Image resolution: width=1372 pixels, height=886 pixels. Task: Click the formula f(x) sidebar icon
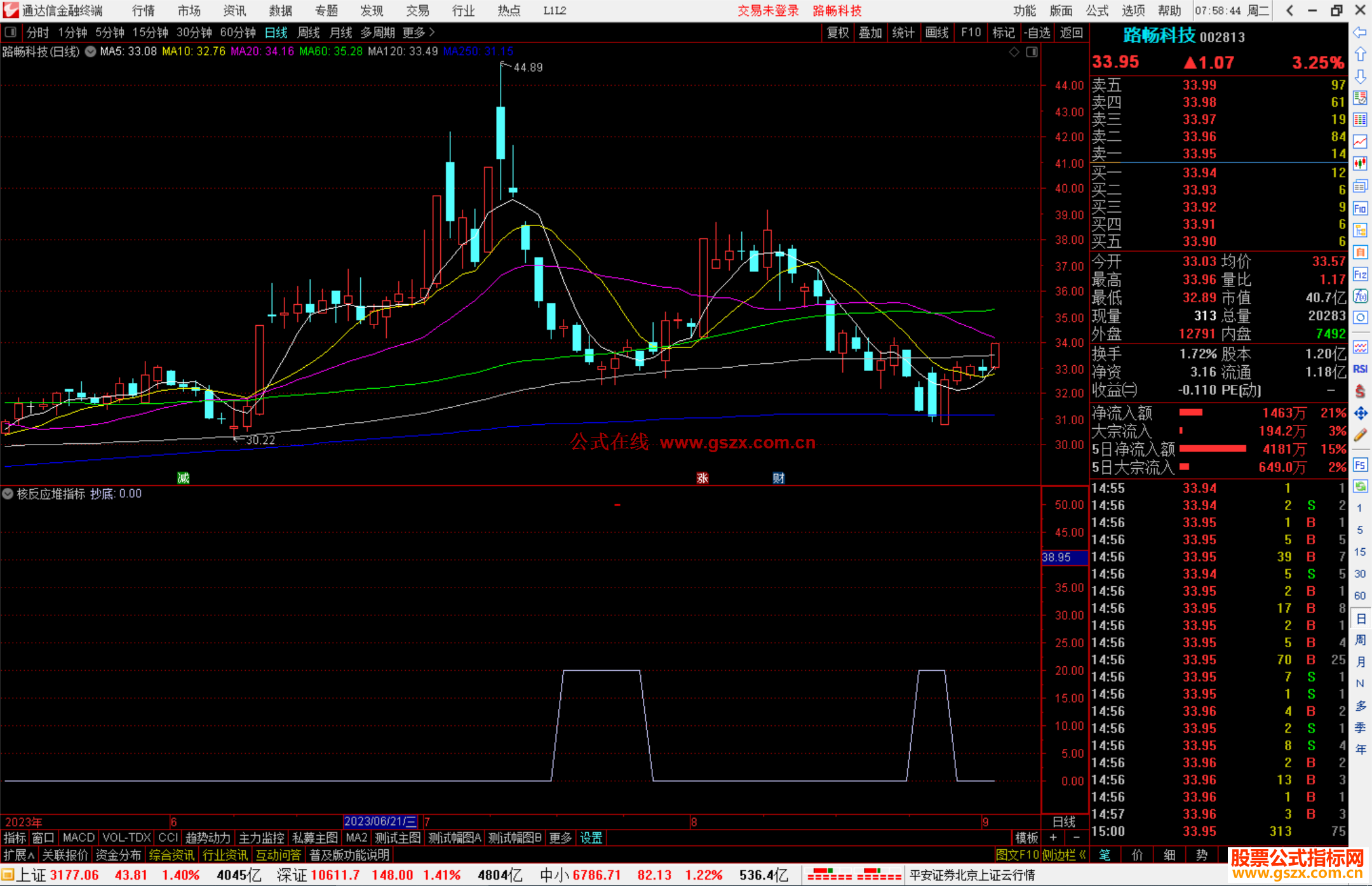(1360, 296)
